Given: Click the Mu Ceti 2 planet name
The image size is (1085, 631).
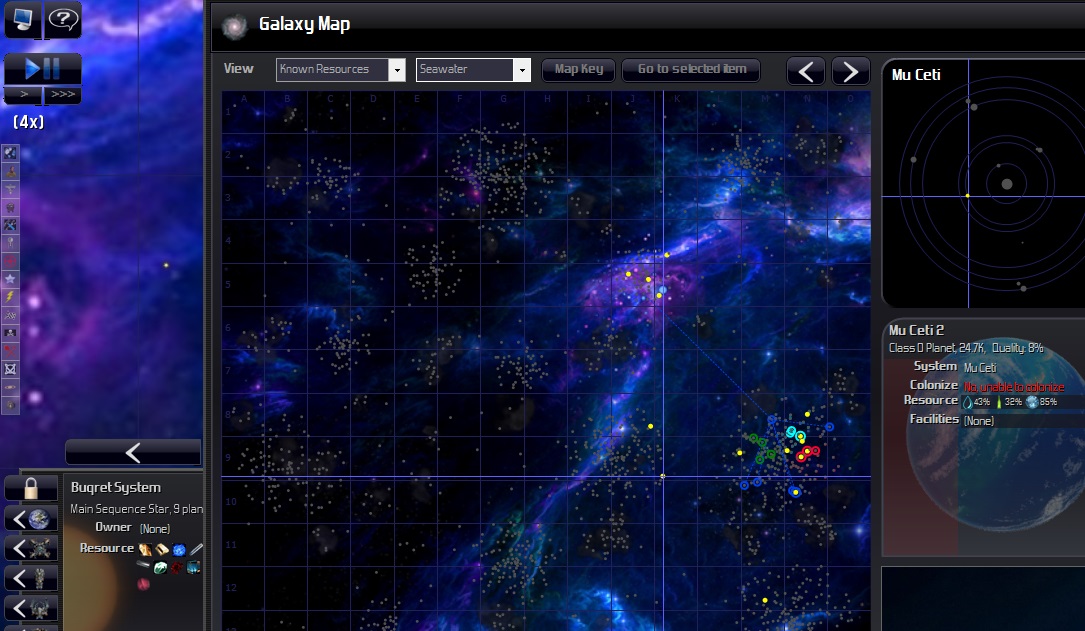Looking at the screenshot, I should click(x=916, y=331).
